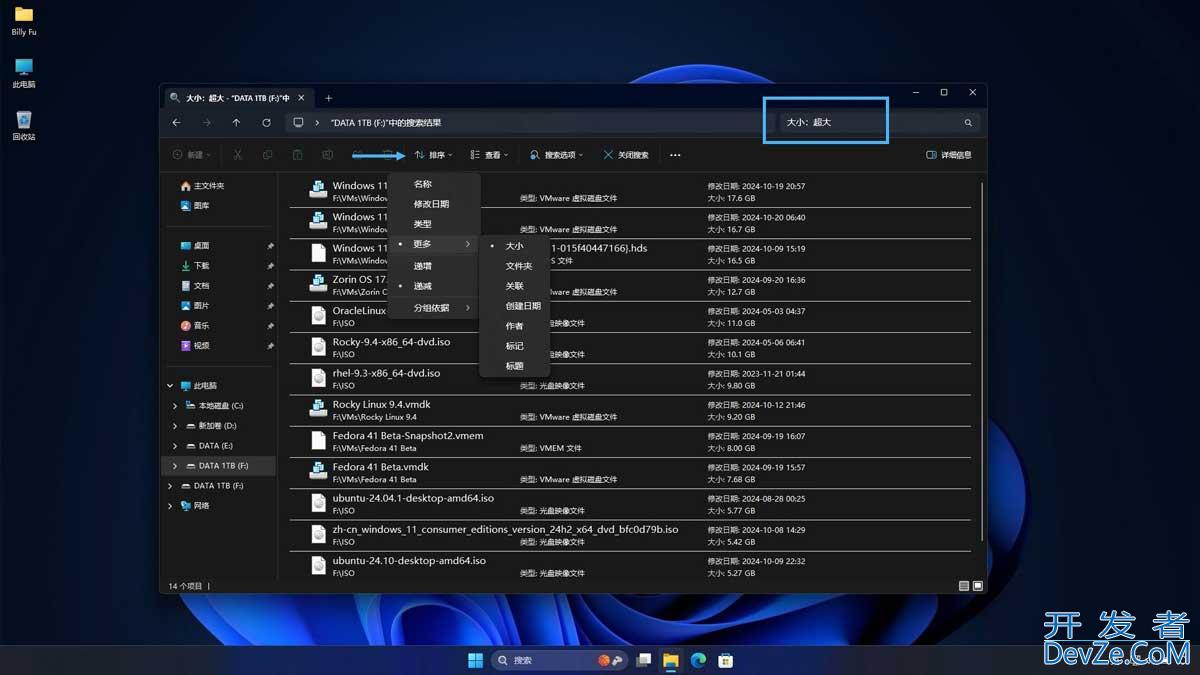Screen dimensions: 1200x675
Task: Expand the 网络 tree node
Action: point(170,506)
